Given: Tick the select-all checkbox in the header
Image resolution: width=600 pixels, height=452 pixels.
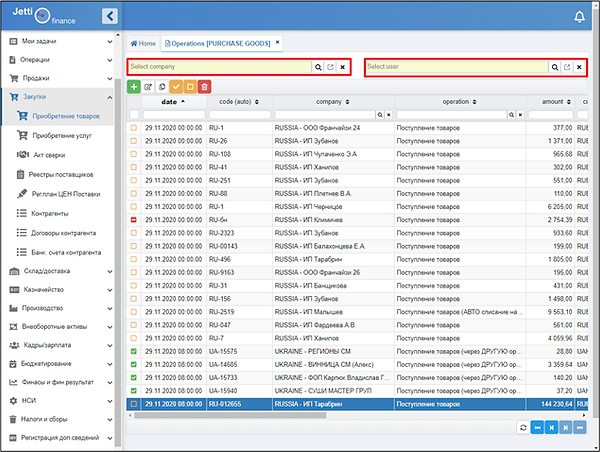Looking at the screenshot, I should coord(134,114).
